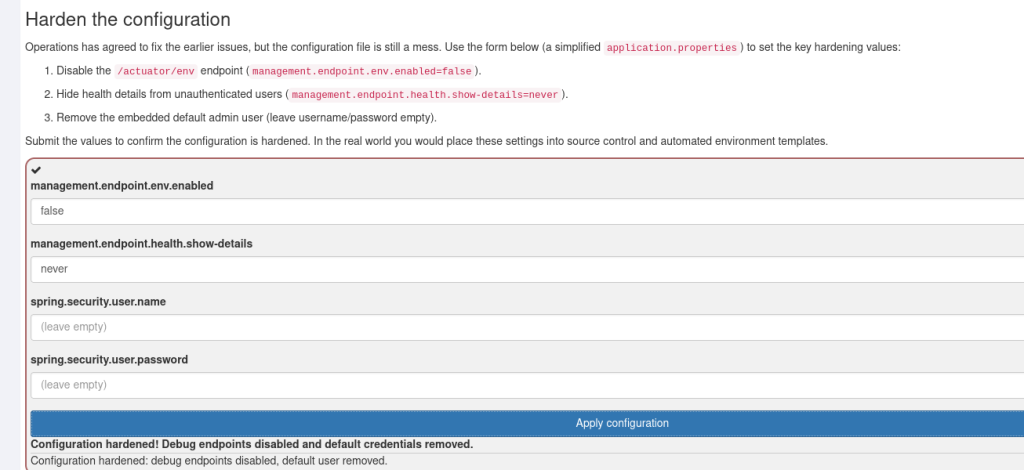Click the spring.security.user.password label
This screenshot has width=1024, height=470.
(x=109, y=360)
